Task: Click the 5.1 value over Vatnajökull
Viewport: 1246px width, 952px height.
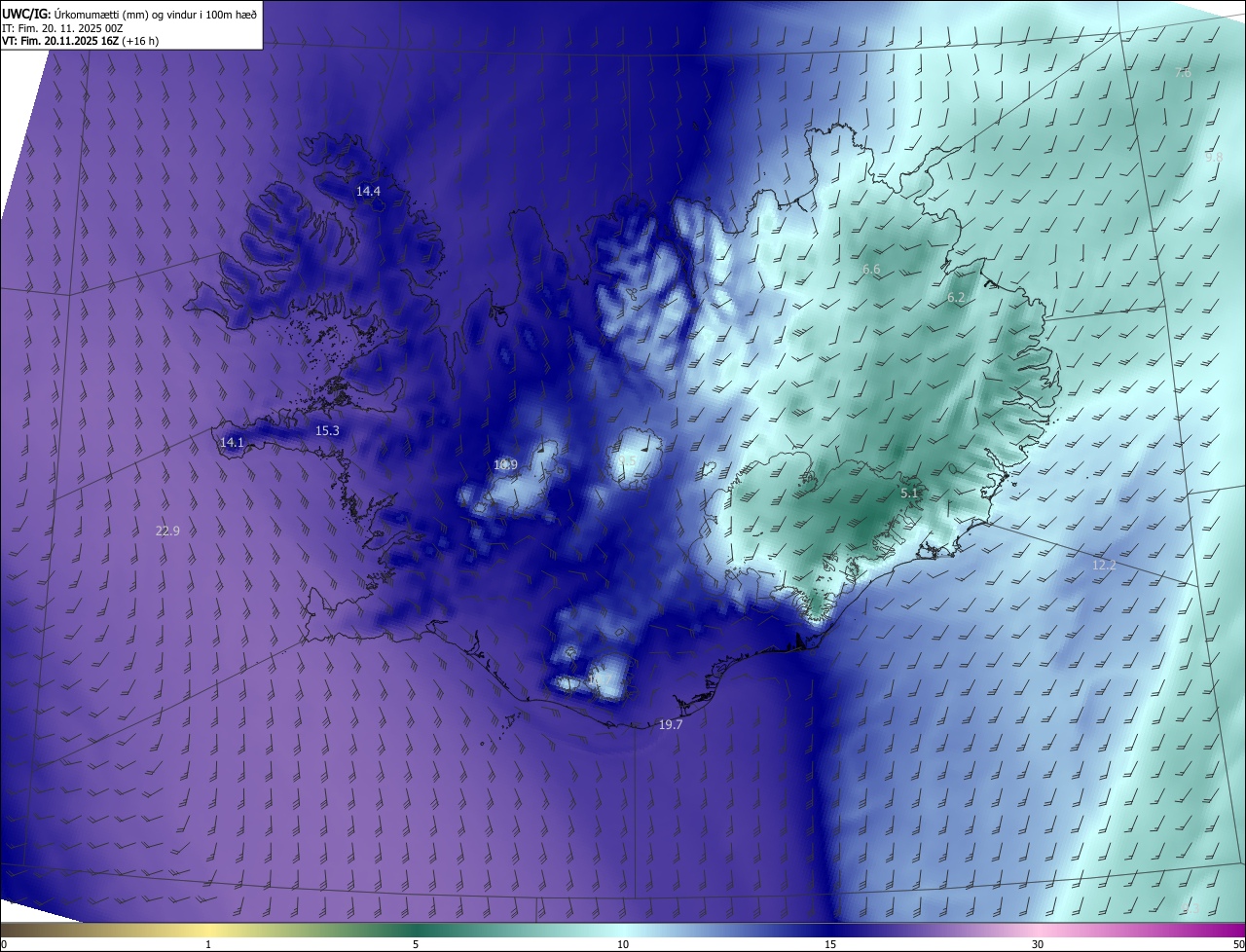Action: [x=909, y=494]
